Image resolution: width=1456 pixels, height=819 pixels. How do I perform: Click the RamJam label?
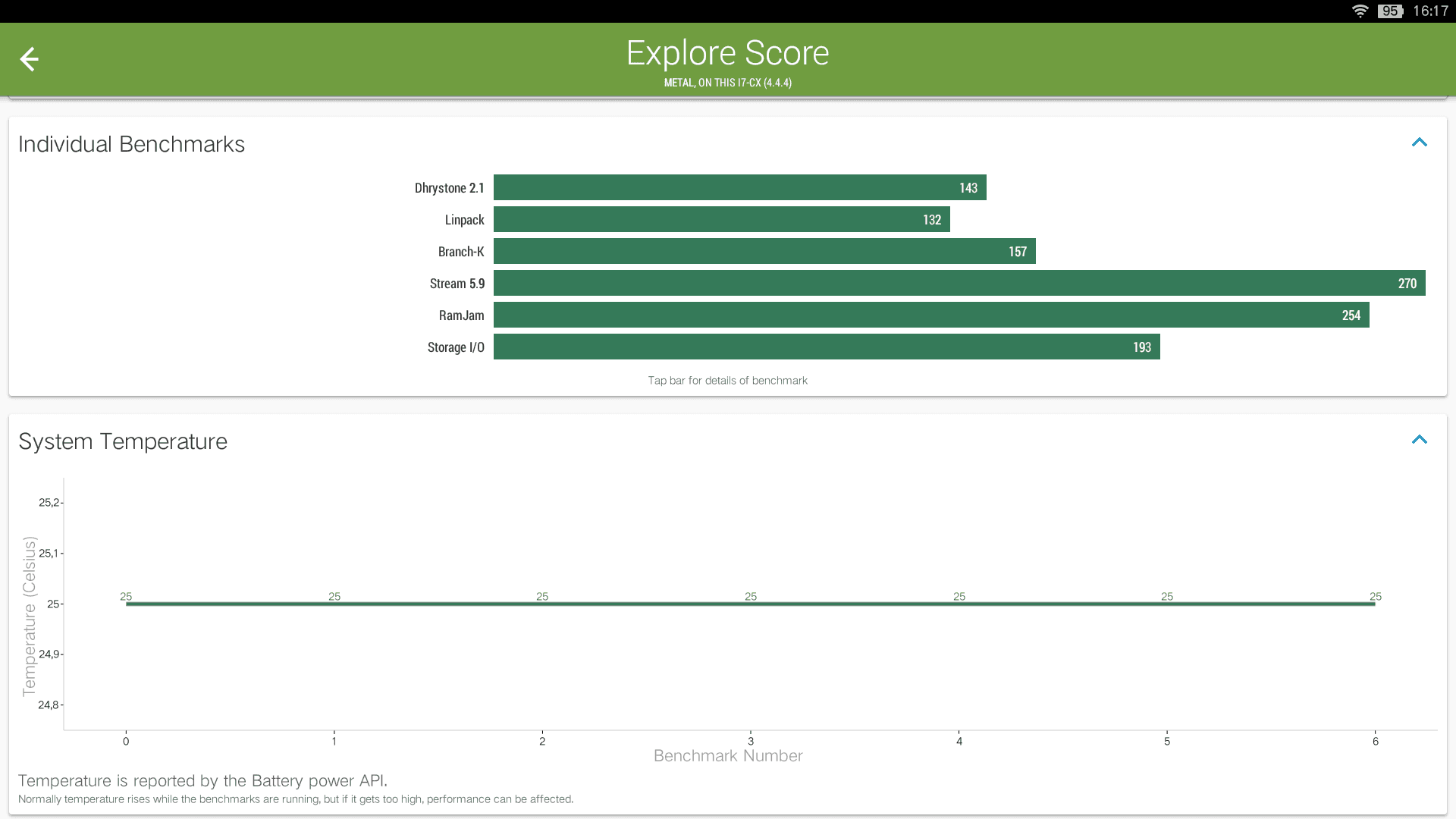pyautogui.click(x=461, y=315)
